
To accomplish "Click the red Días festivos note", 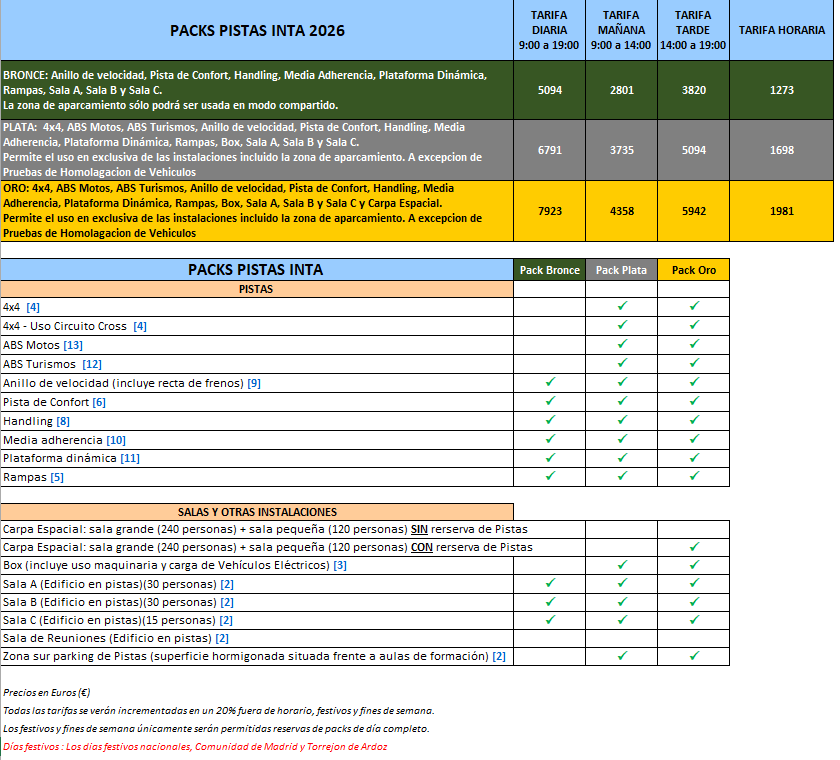I will [195, 746].
